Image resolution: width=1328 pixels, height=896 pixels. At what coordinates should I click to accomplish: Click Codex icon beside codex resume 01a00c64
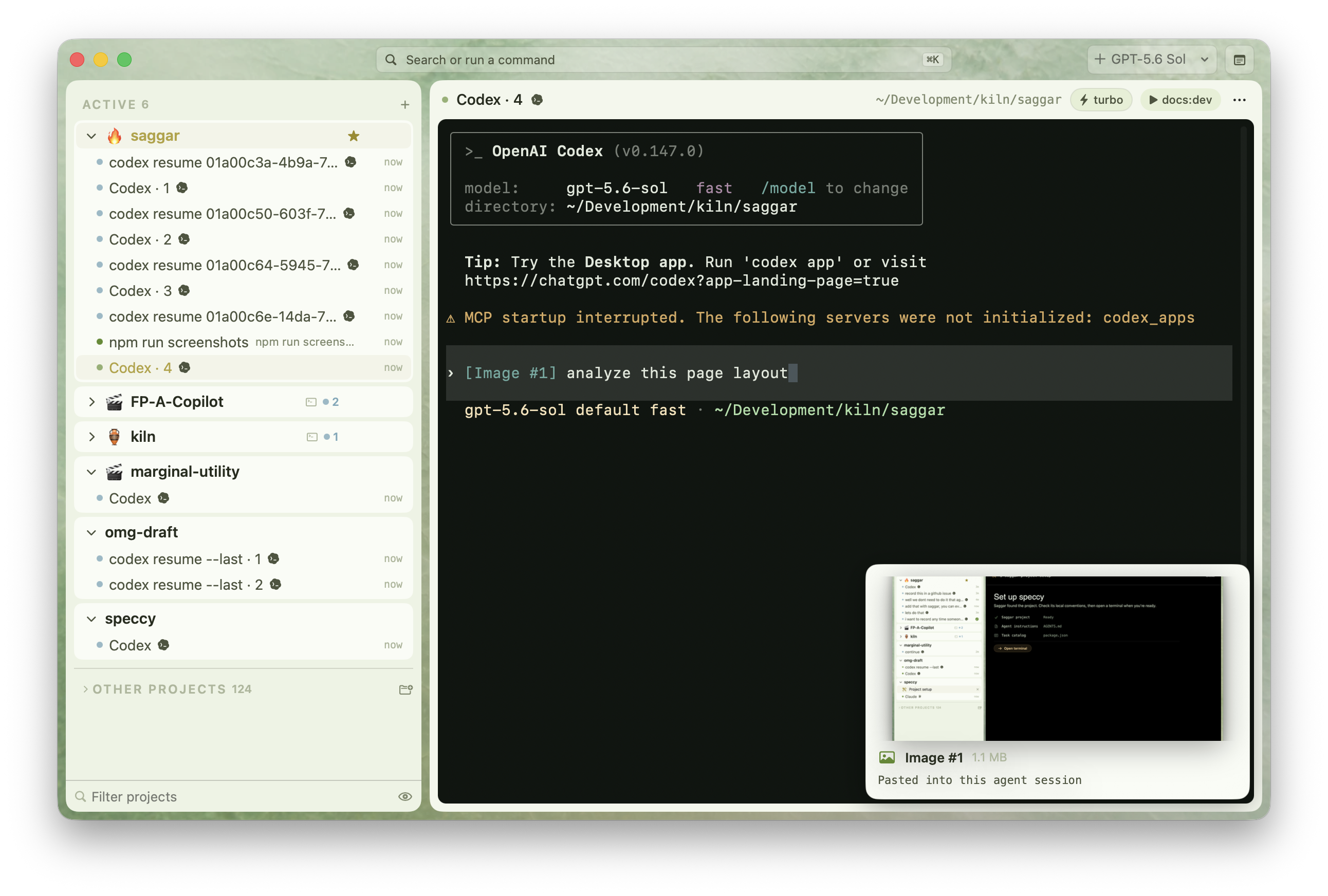[353, 265]
